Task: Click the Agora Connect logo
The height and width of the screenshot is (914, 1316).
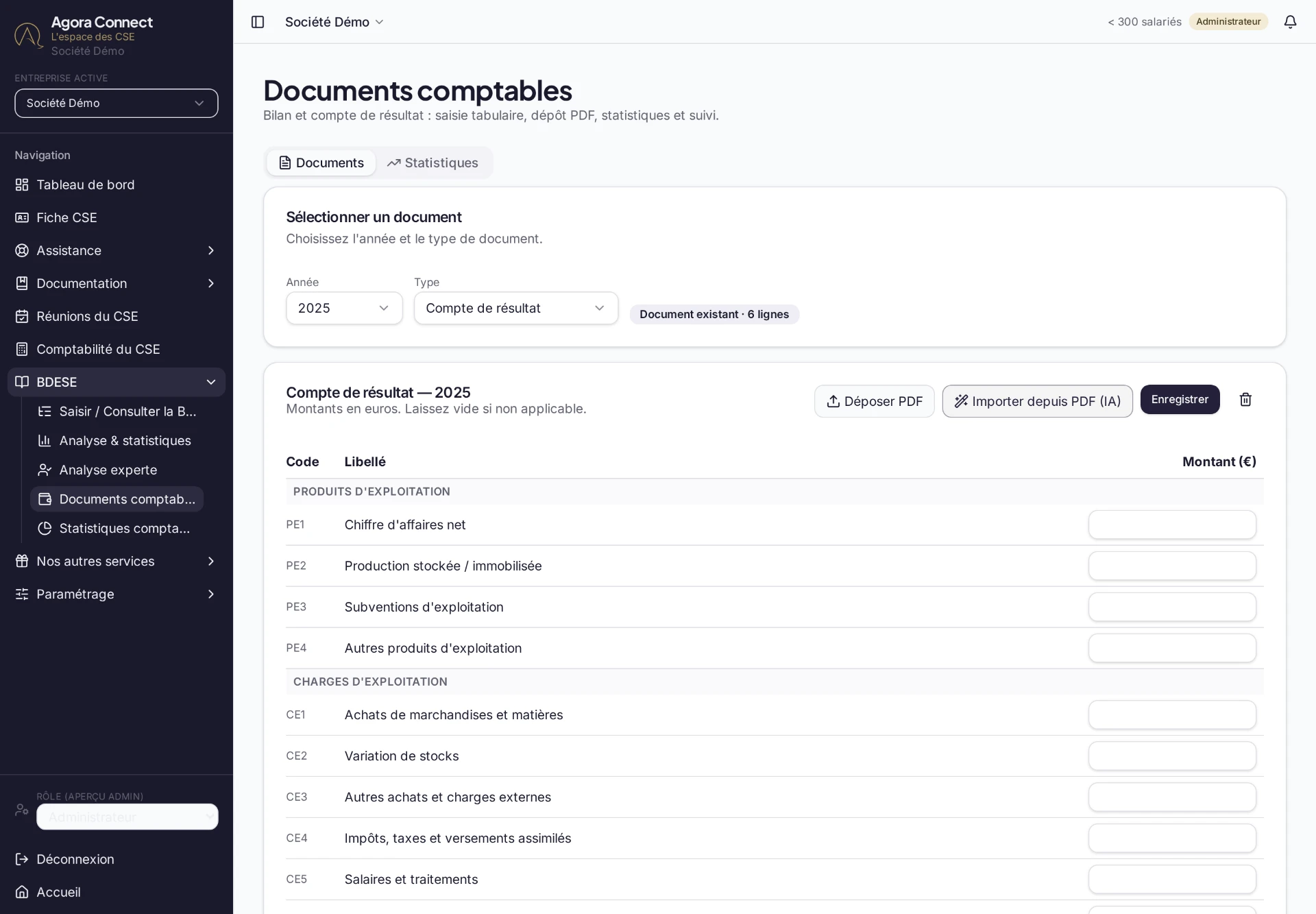Action: tap(28, 35)
